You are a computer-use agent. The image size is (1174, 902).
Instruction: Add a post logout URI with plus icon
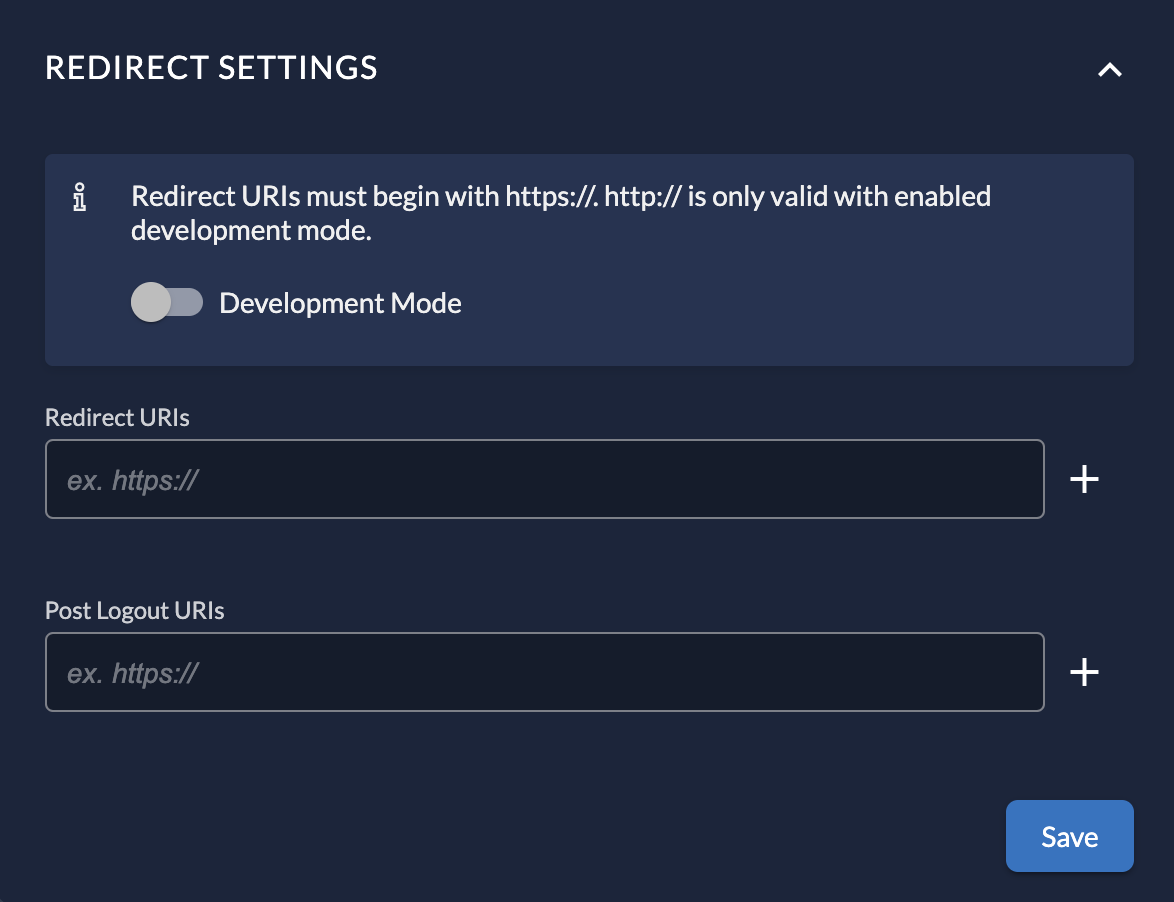pyautogui.click(x=1085, y=673)
